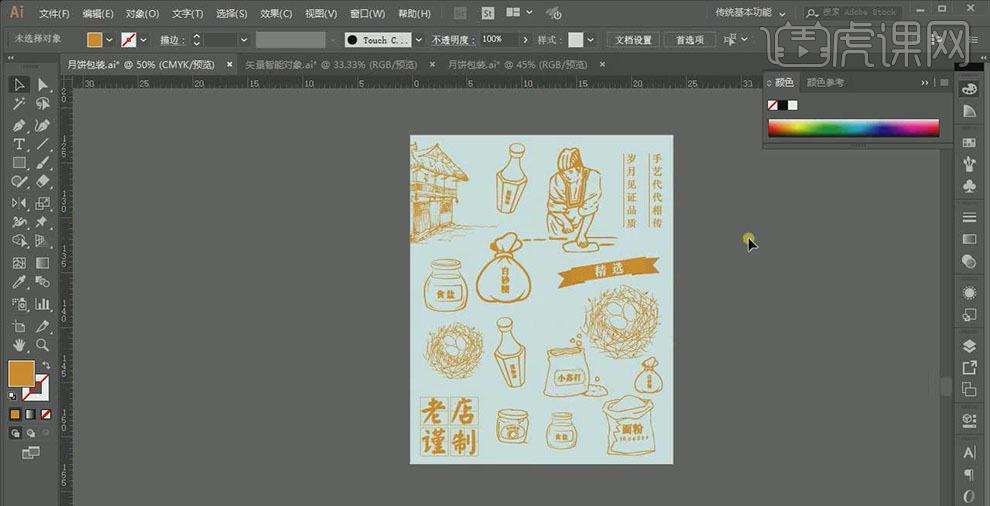Set paint mode to None
This screenshot has height=506, width=990.
(44, 414)
